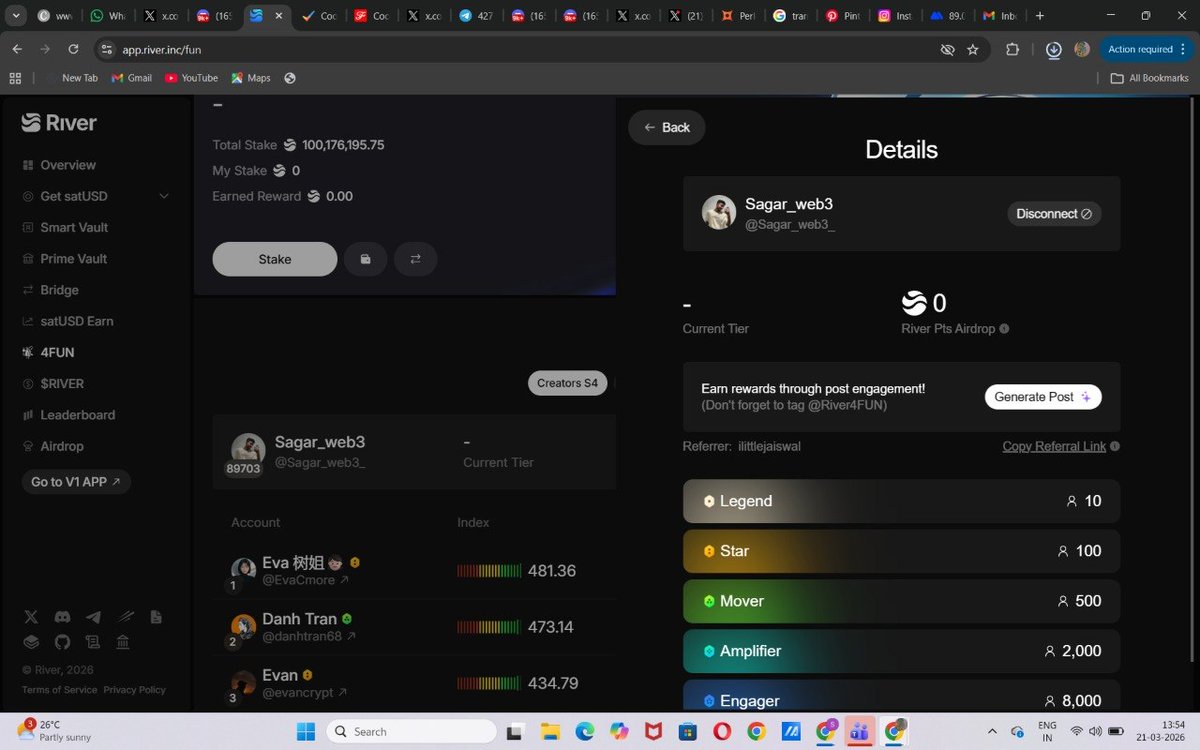Click the diagonal lines icon in sidebar footer
This screenshot has width=1200, height=750.
pyautogui.click(x=125, y=618)
